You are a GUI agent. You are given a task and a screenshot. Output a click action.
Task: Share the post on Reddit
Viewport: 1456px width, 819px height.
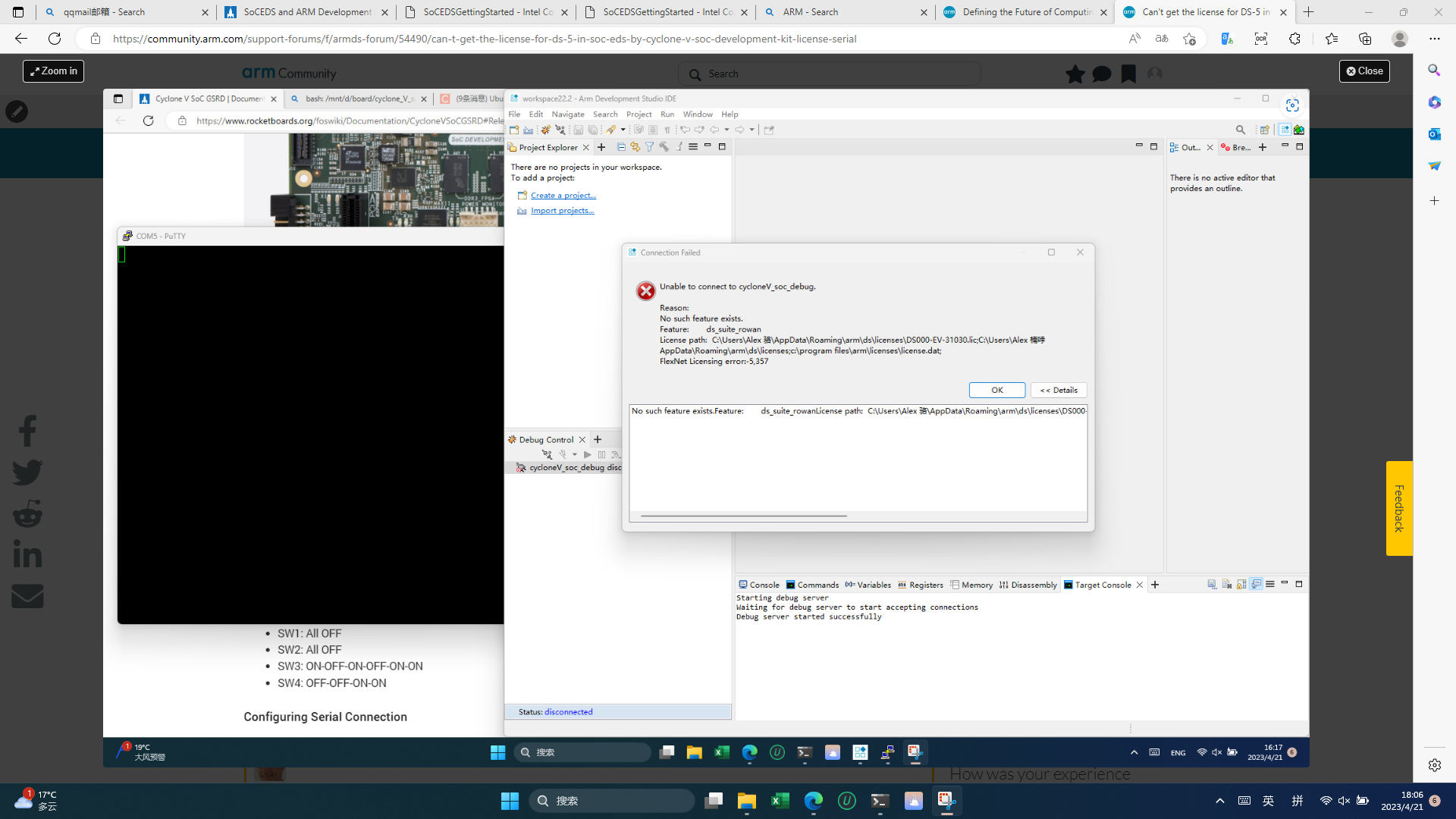point(27,514)
